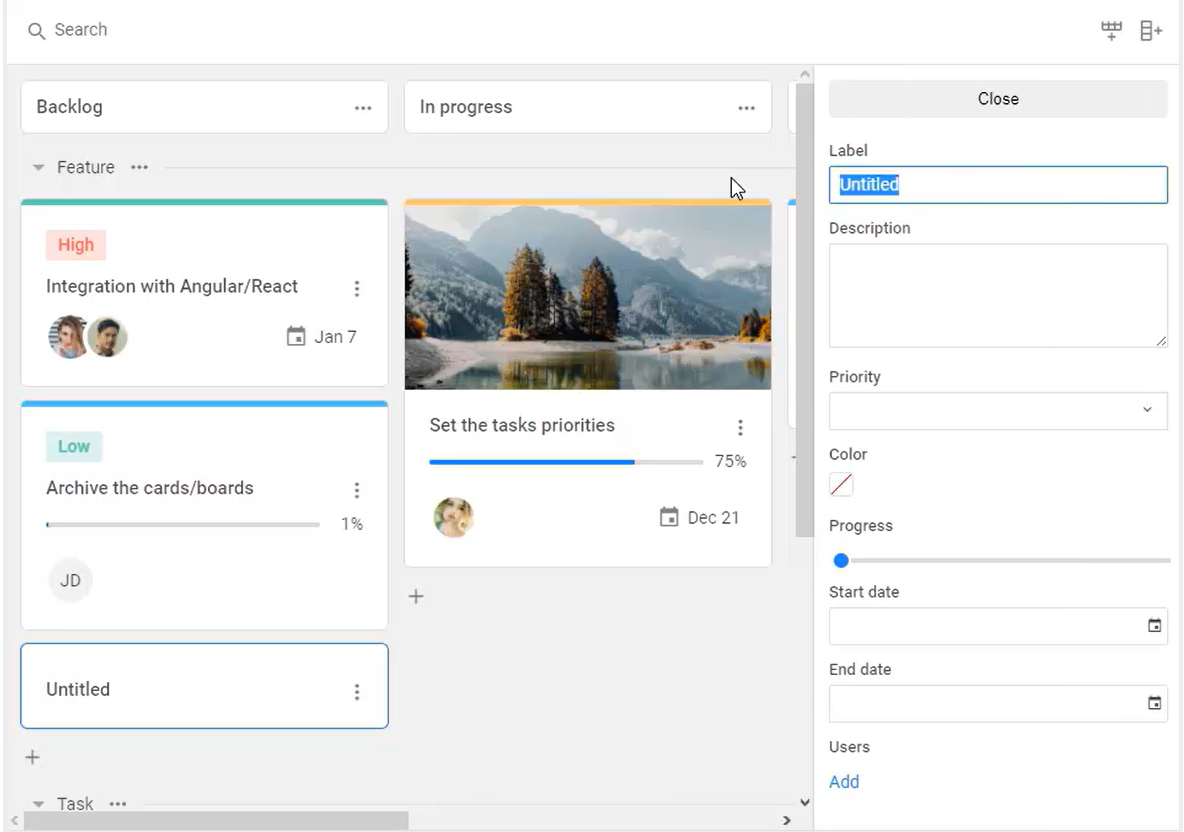Select the Untitled card
The width and height of the screenshot is (1184, 832).
click(205, 686)
